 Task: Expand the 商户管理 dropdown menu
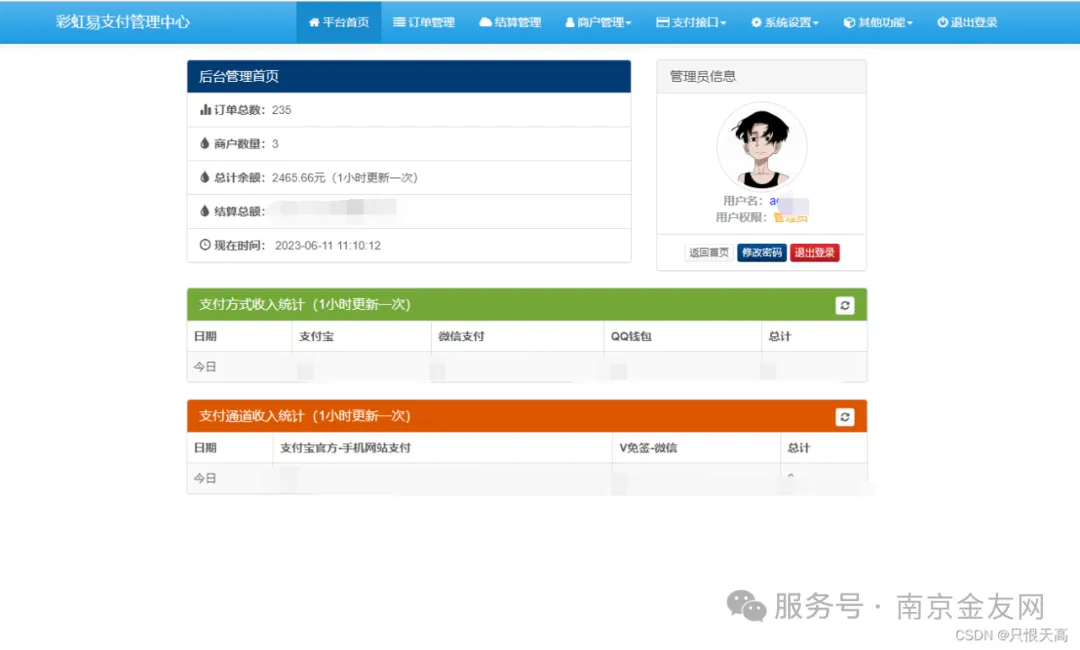598,22
